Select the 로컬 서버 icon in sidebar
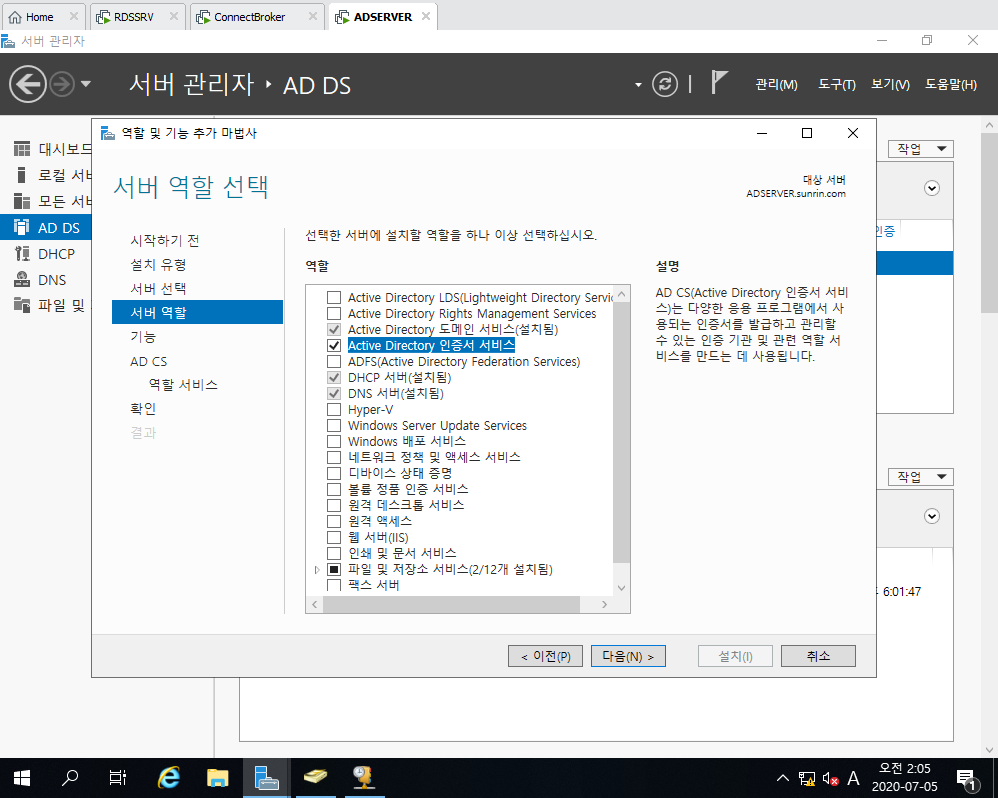Viewport: 998px width, 798px height. (22, 175)
